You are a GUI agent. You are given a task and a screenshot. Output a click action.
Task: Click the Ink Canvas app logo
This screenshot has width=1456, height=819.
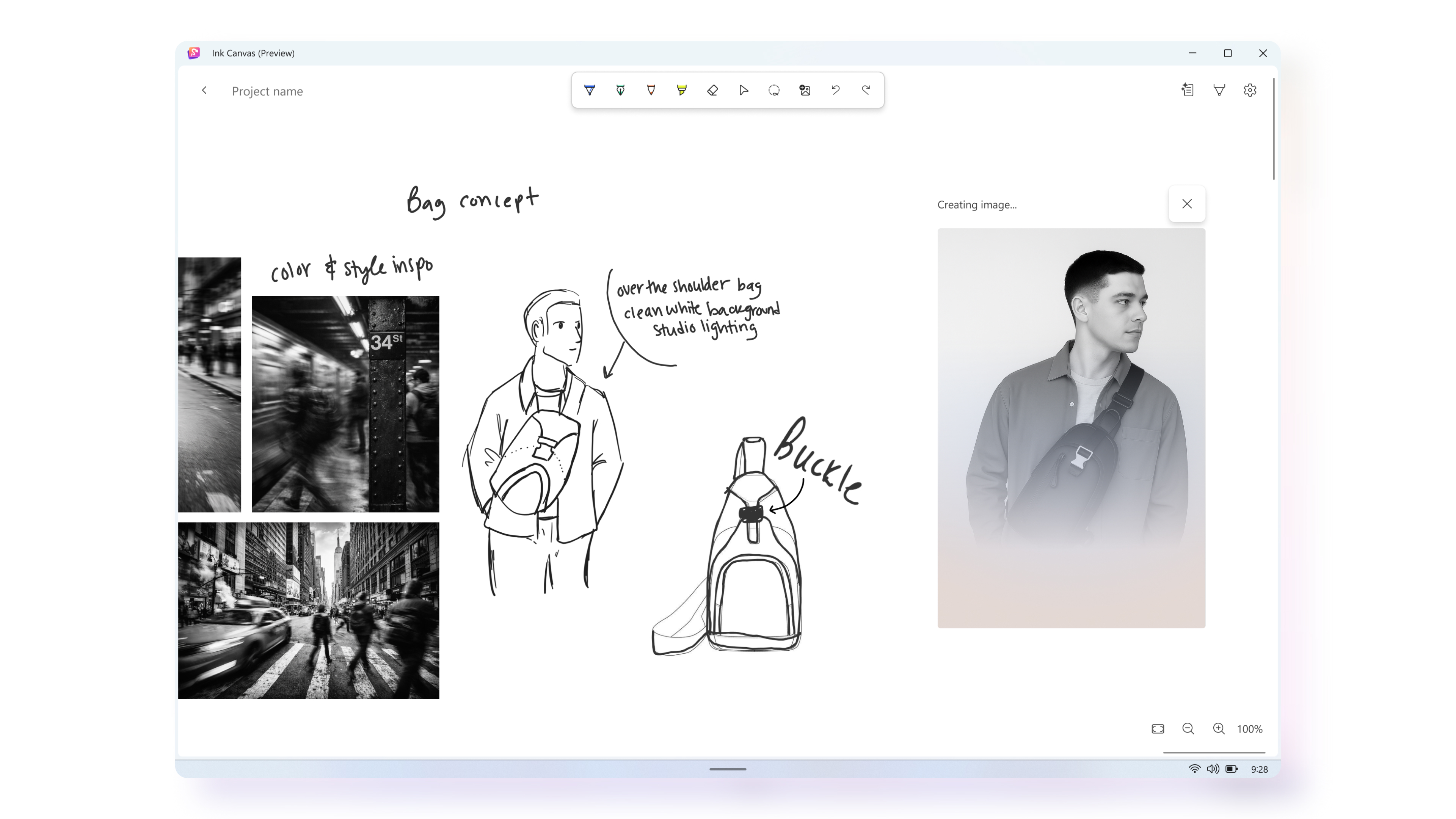click(194, 53)
